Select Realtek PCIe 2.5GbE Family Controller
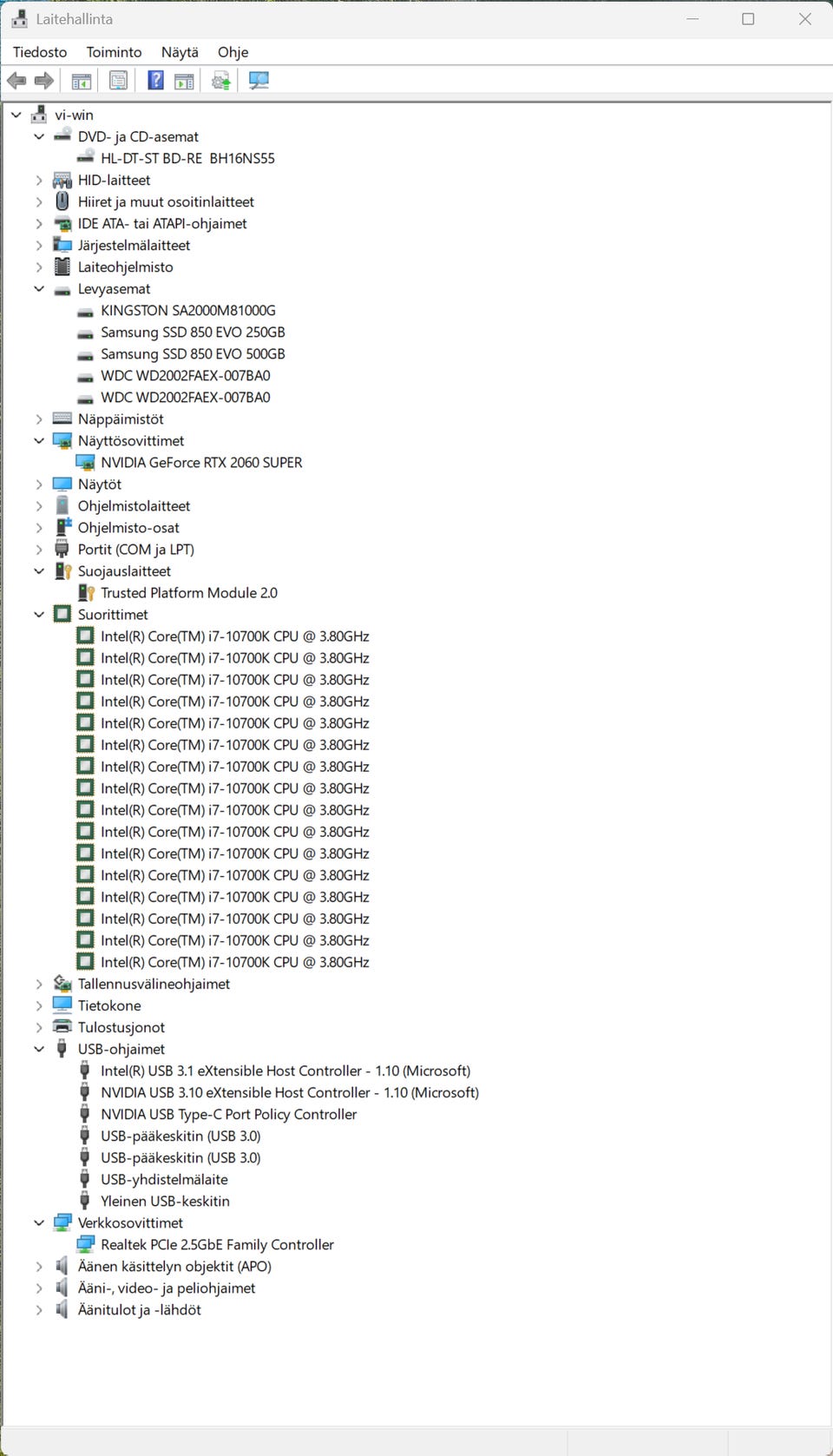Screen dimensions: 833x1456 [x=217, y=1244]
